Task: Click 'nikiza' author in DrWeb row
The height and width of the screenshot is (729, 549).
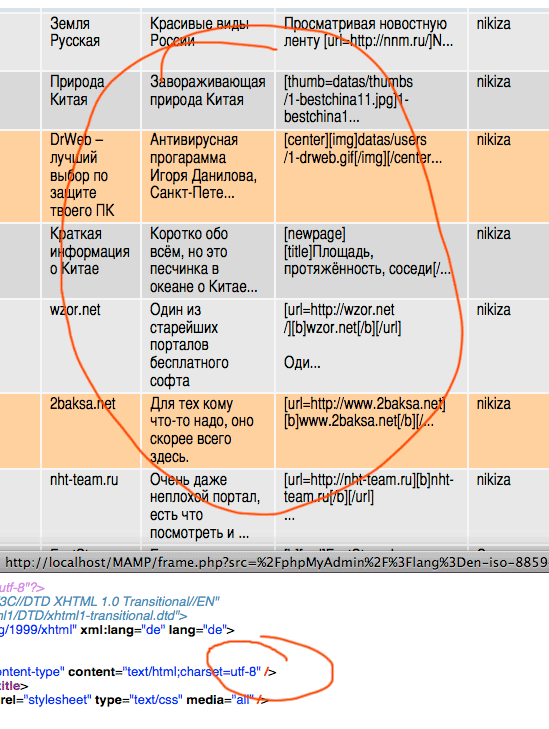Action: tap(493, 140)
